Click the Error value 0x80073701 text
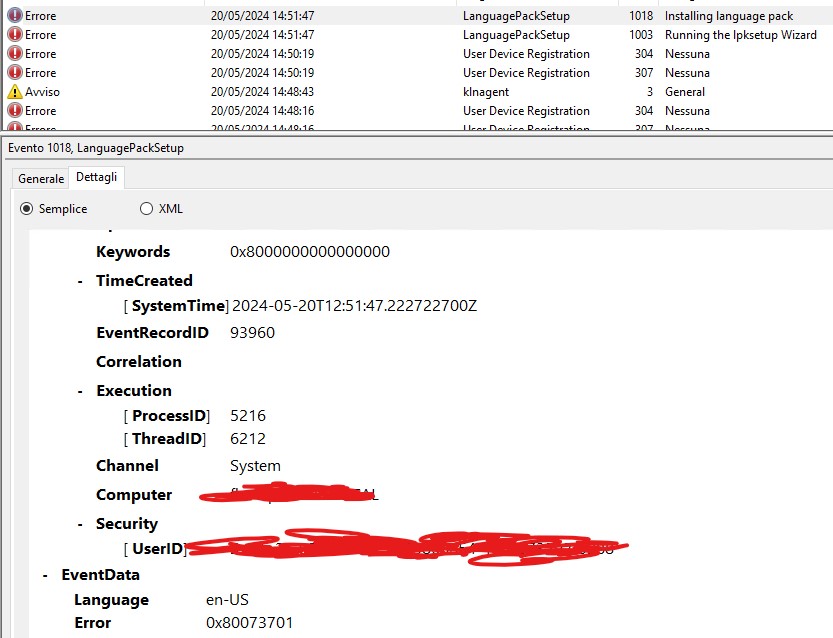Image resolution: width=833 pixels, height=638 pixels. [250, 622]
